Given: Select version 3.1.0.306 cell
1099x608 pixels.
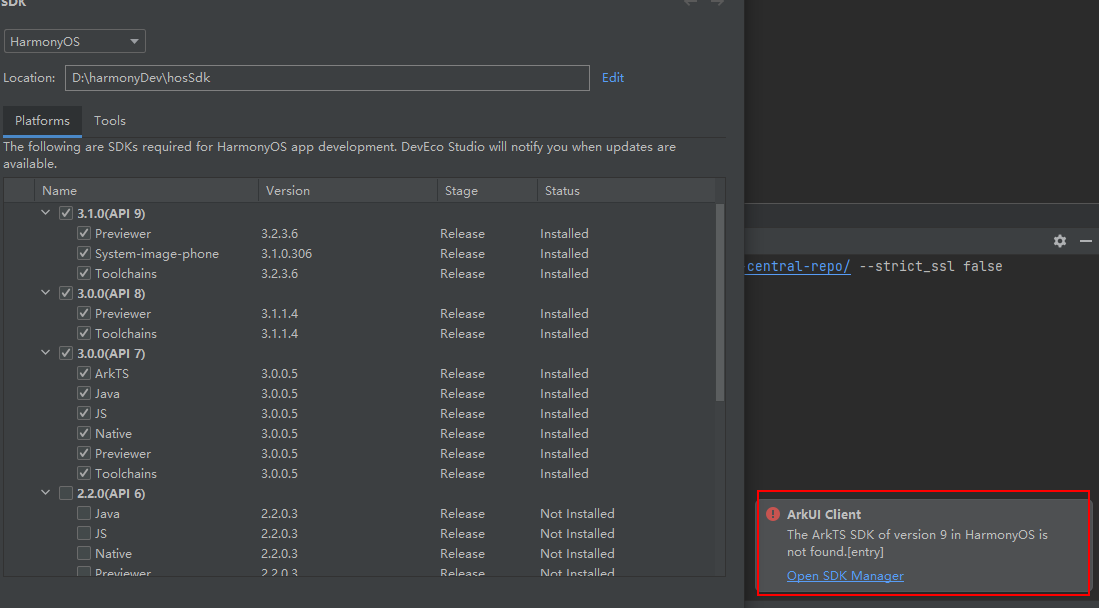Looking at the screenshot, I should coord(287,253).
